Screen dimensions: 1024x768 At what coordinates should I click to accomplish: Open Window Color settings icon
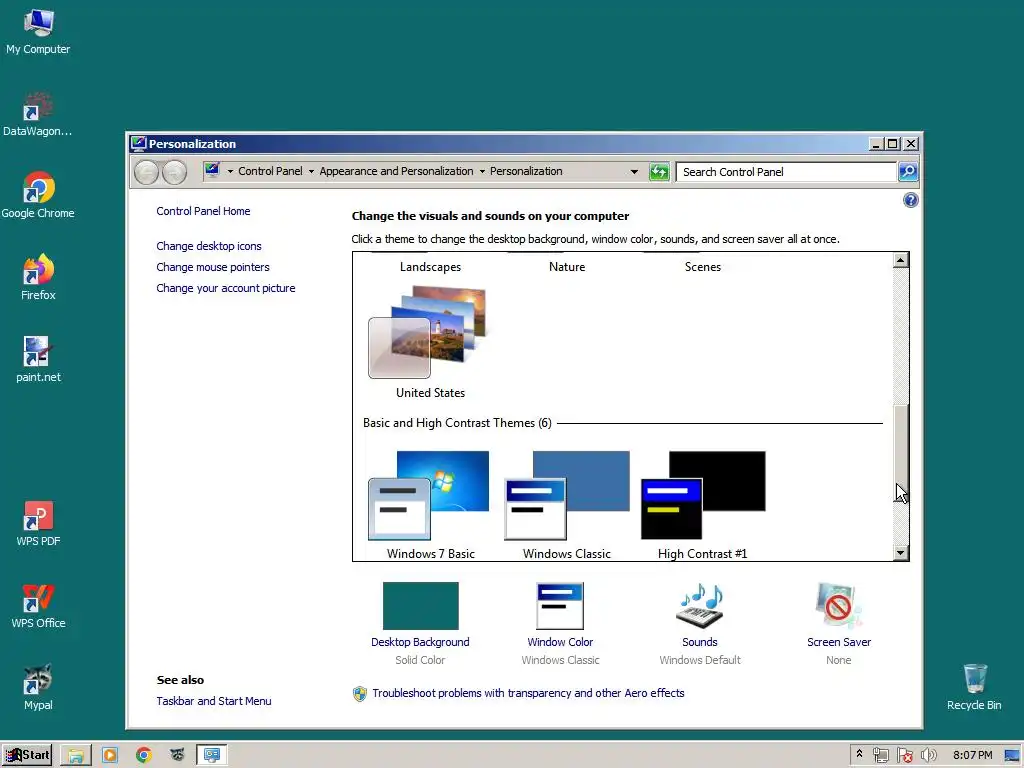(560, 605)
